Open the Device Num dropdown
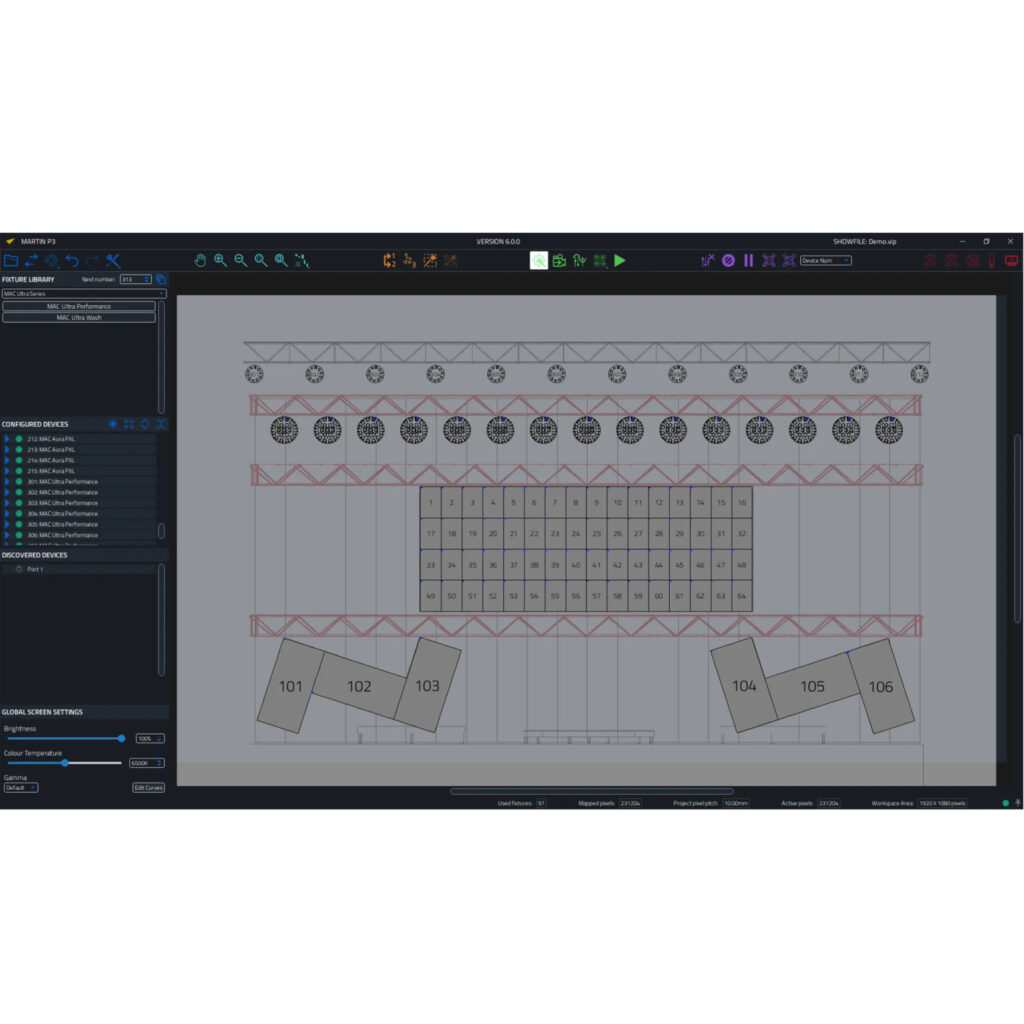 coord(825,260)
